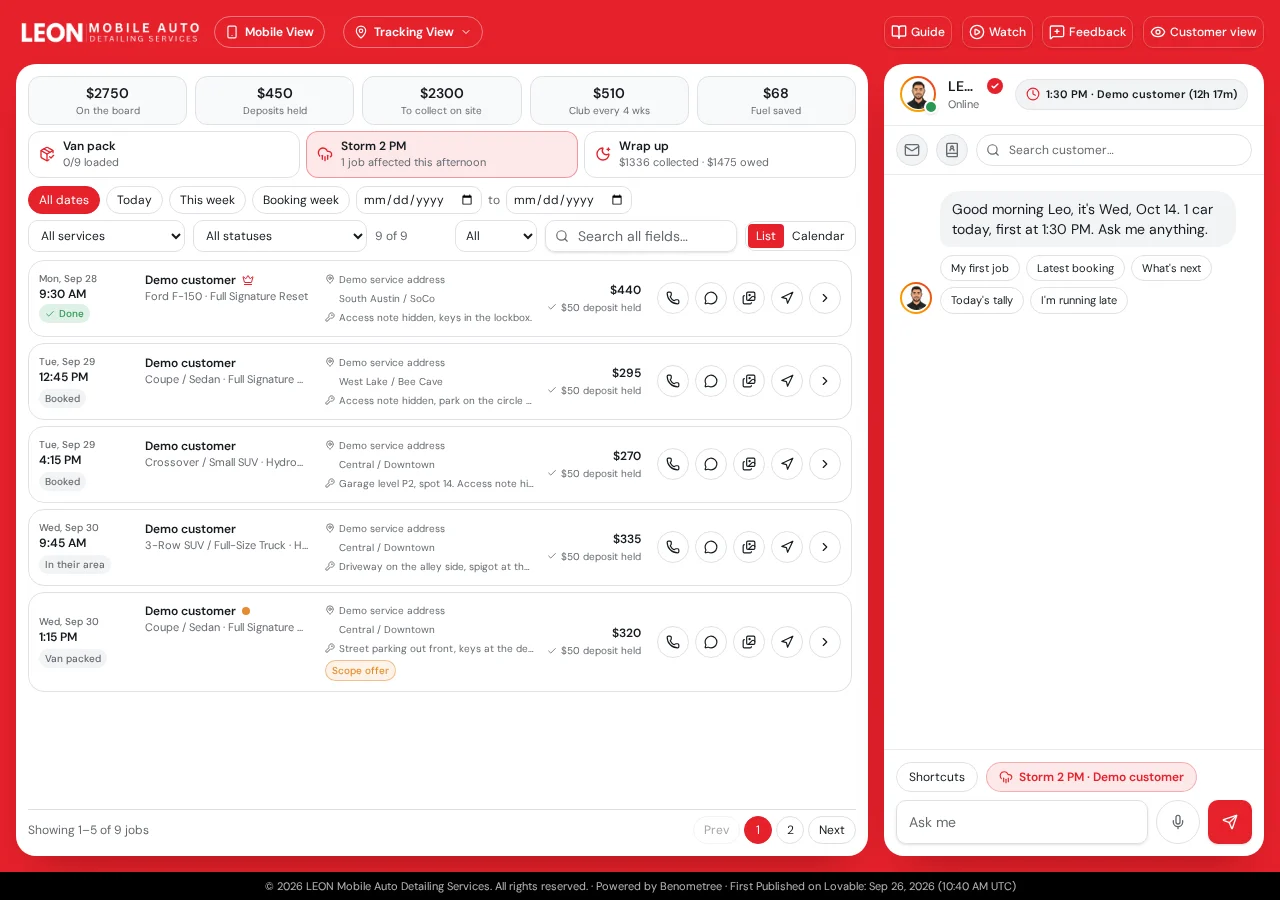Choose the 'Latest booking' suggestion
The image size is (1280, 900).
1075,268
